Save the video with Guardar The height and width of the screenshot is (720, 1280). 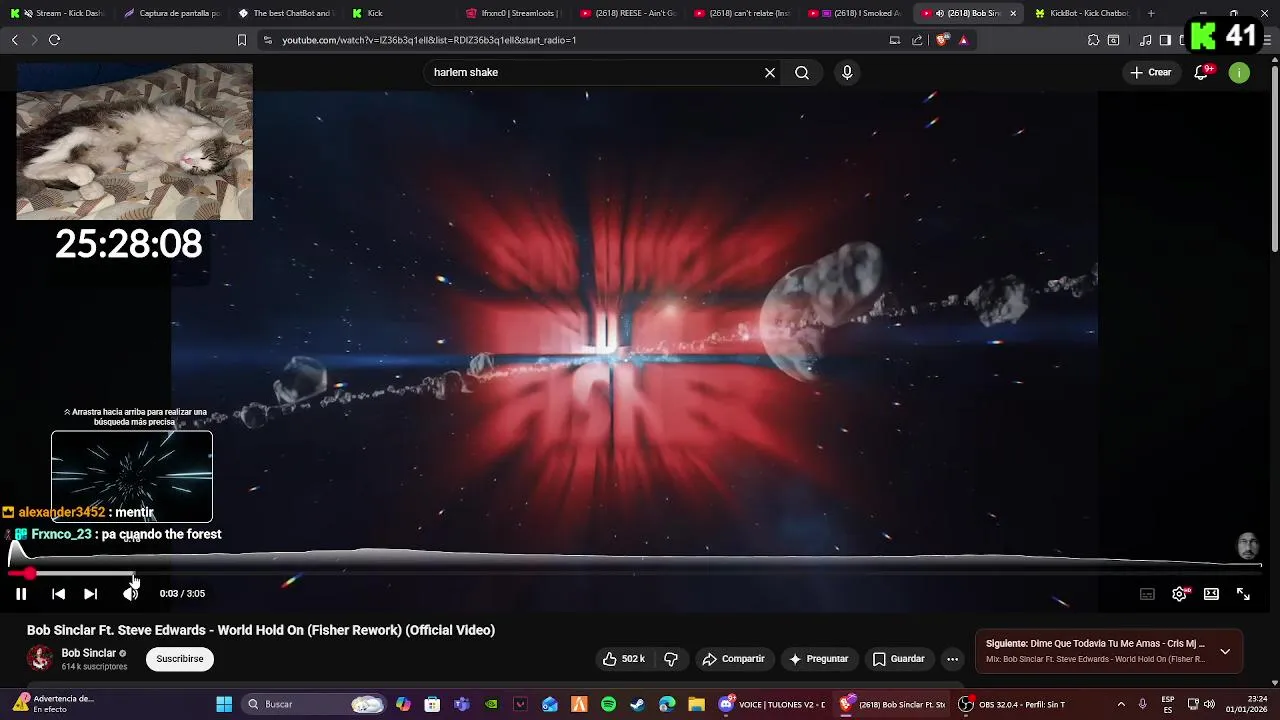click(898, 659)
